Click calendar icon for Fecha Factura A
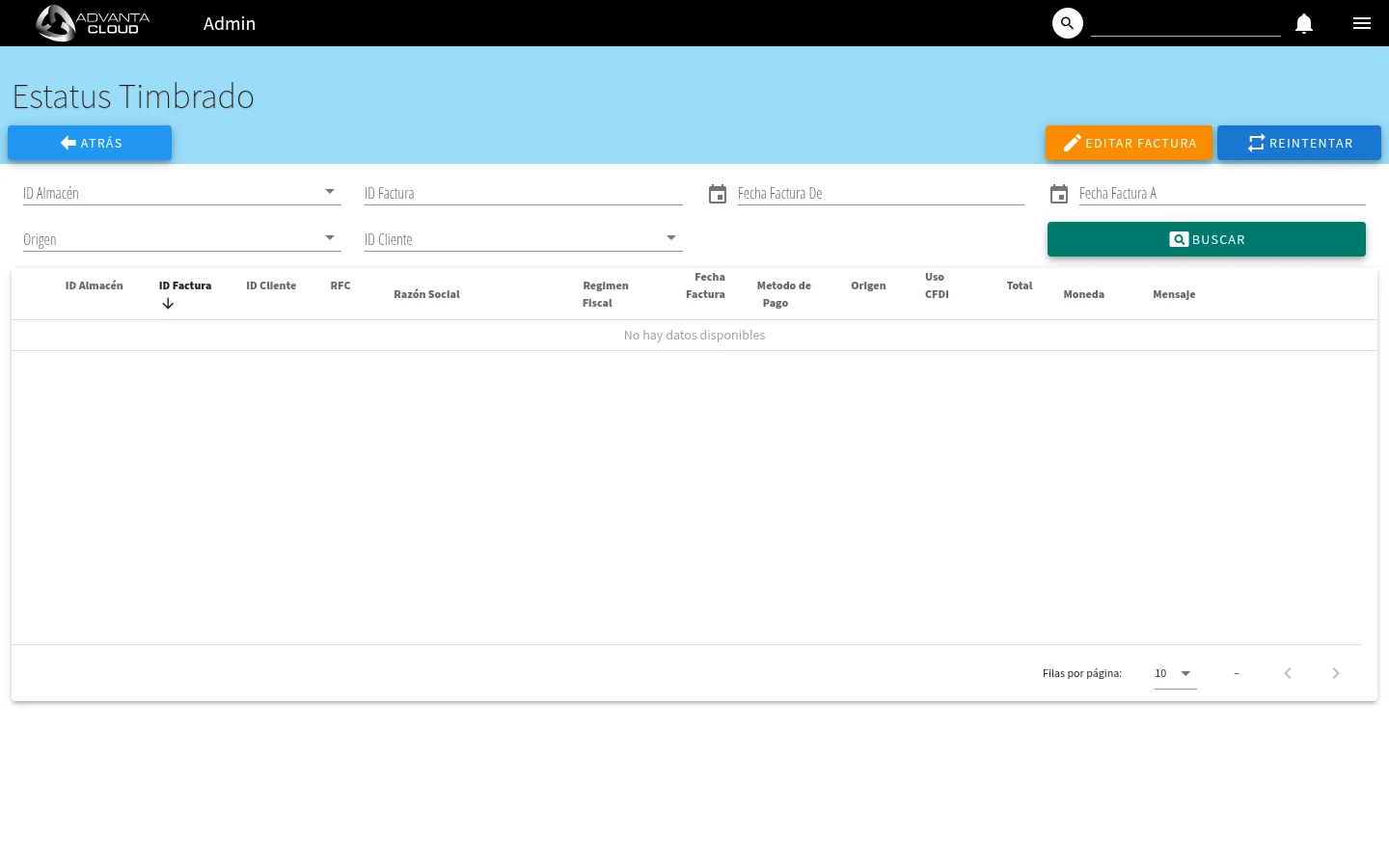Screen dimensions: 1389x868 click(1059, 194)
